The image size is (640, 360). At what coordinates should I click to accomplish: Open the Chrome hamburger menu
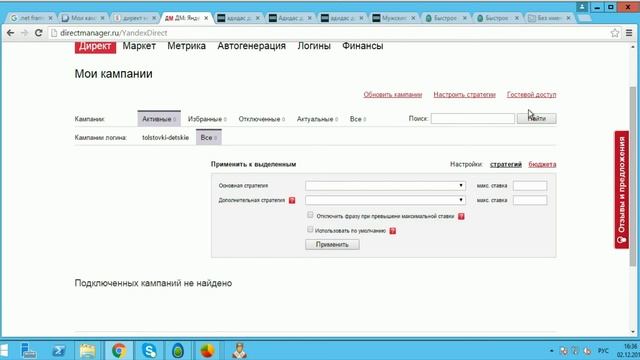(x=629, y=33)
